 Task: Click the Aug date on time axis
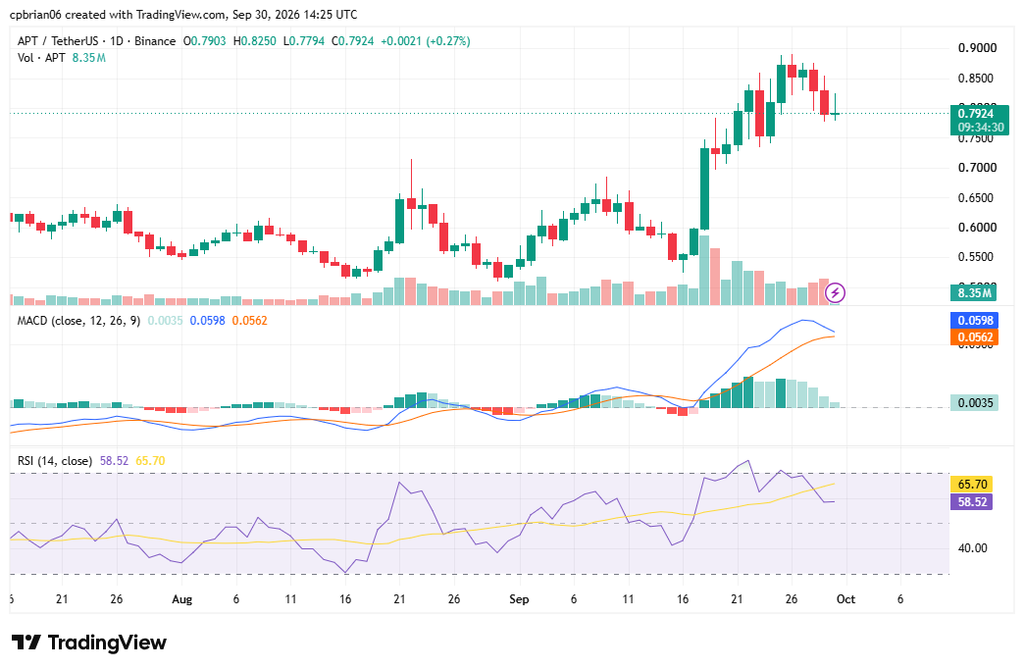[x=182, y=600]
